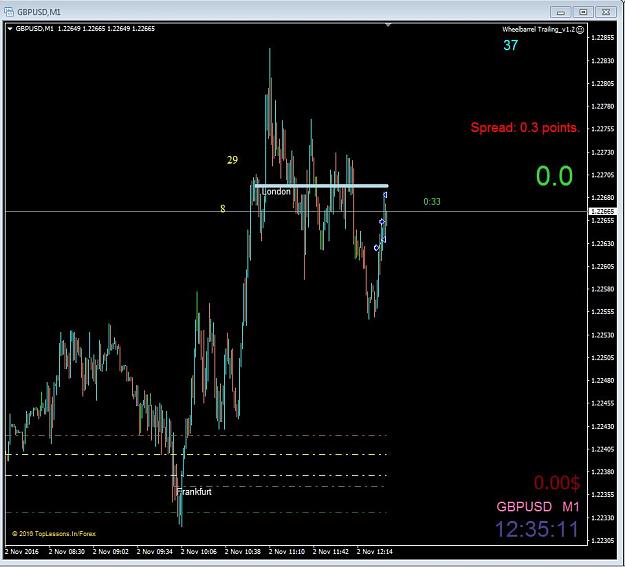The image size is (625, 567).
Task: Click the smiley face Expert Advisor icon
Action: pyautogui.click(x=580, y=30)
